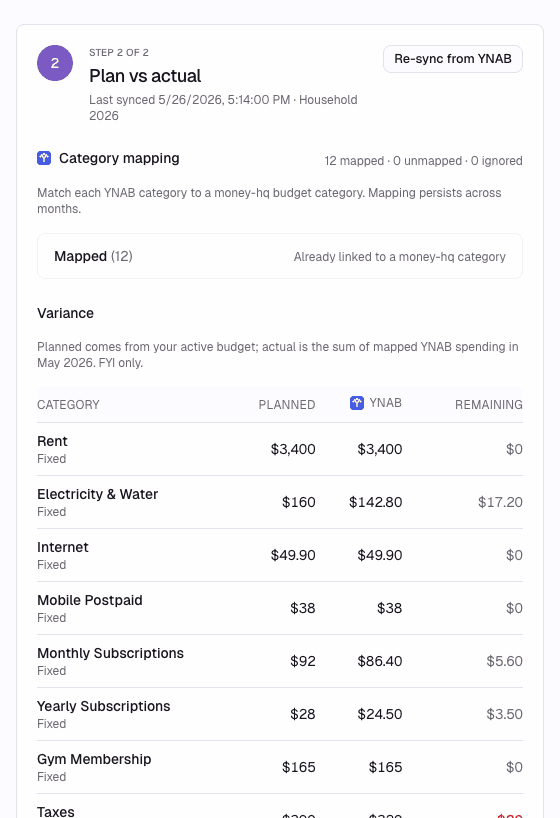560x818 pixels.
Task: Click Rent planned amount $3,400
Action: (x=293, y=449)
